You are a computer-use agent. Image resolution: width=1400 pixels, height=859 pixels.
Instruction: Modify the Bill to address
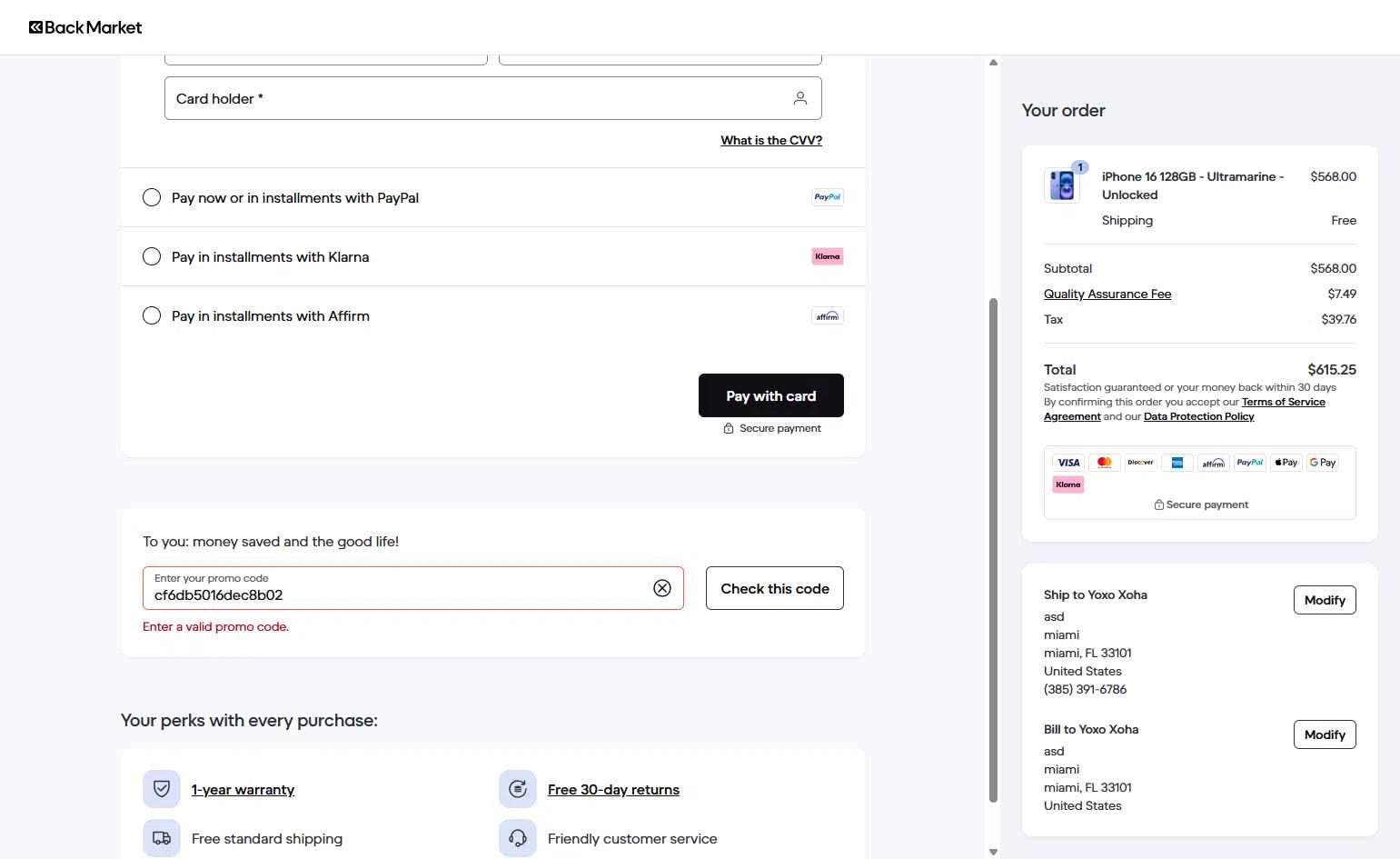1325,734
